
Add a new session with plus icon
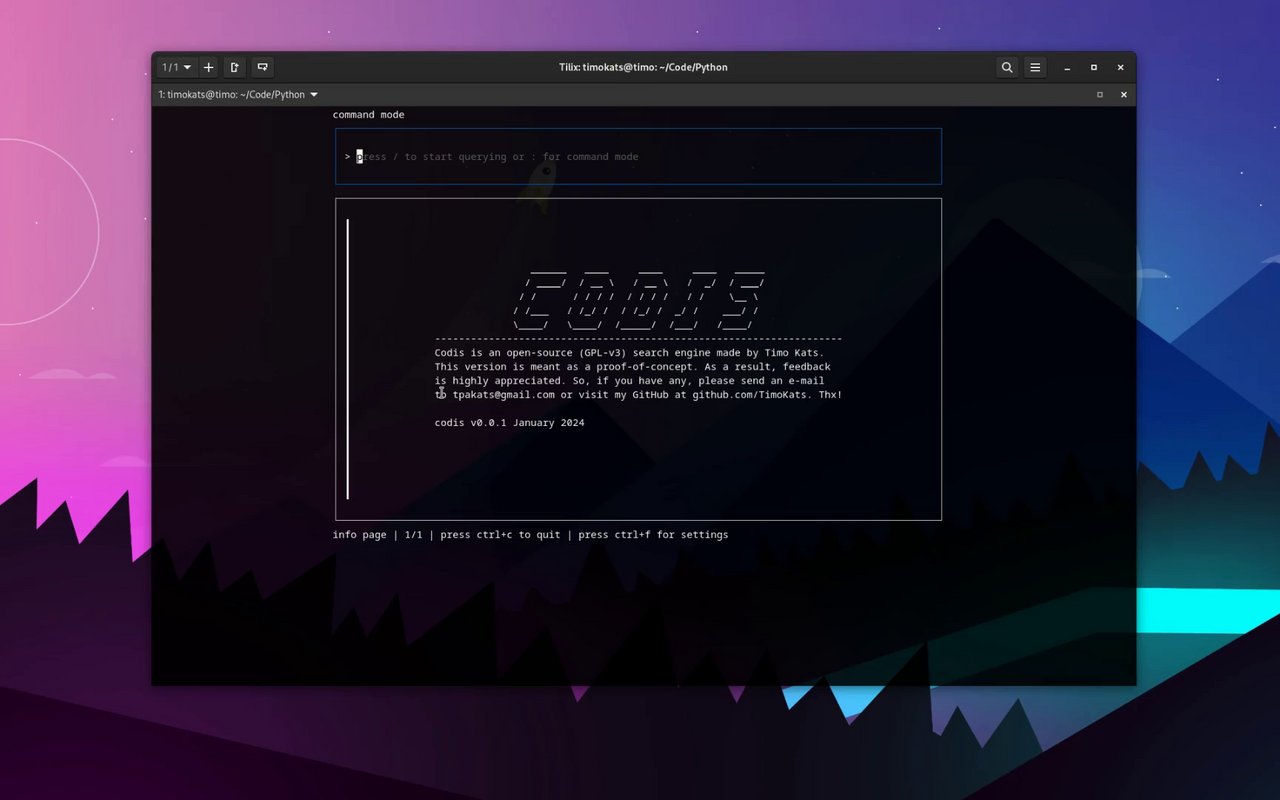tap(208, 67)
